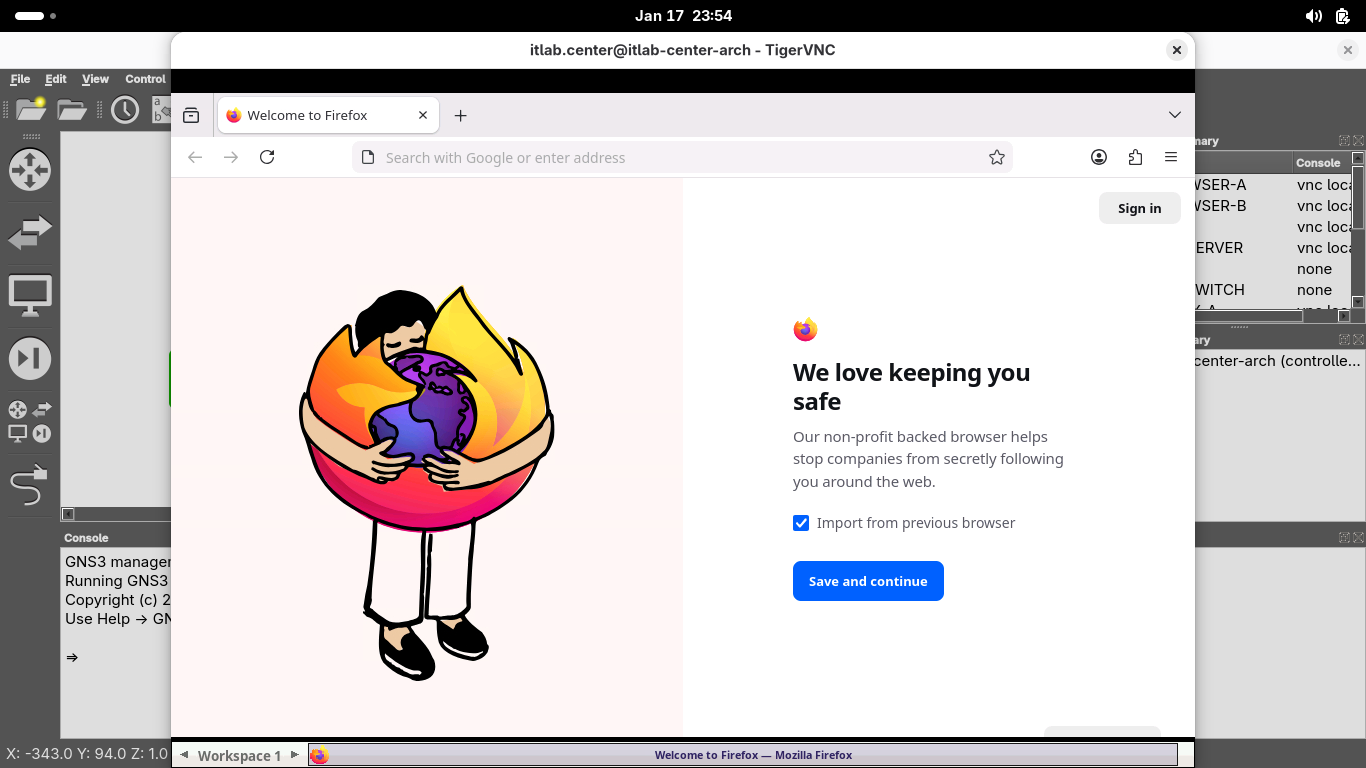Toggle the system volume speaker icon
This screenshot has height=768, width=1366.
pyautogui.click(x=1313, y=16)
